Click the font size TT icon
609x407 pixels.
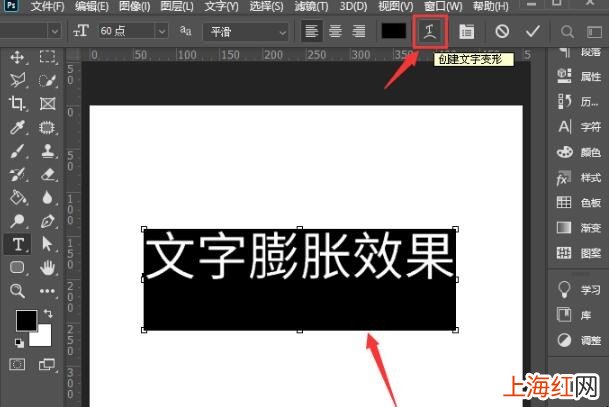coord(81,31)
